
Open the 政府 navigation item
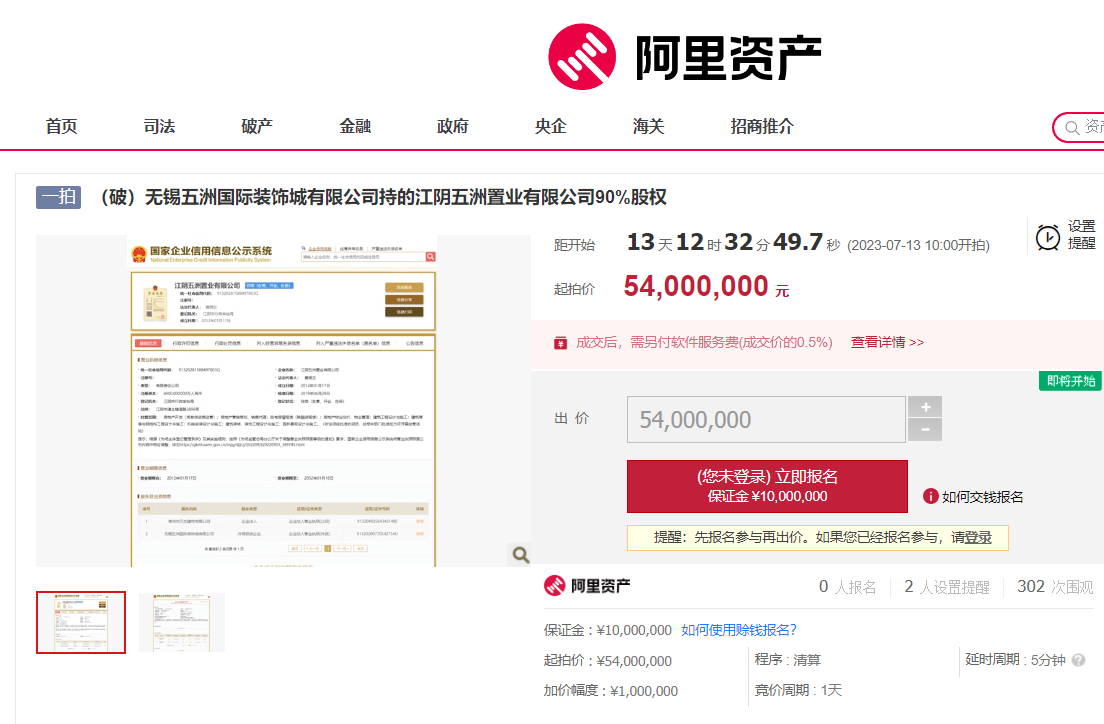[453, 126]
